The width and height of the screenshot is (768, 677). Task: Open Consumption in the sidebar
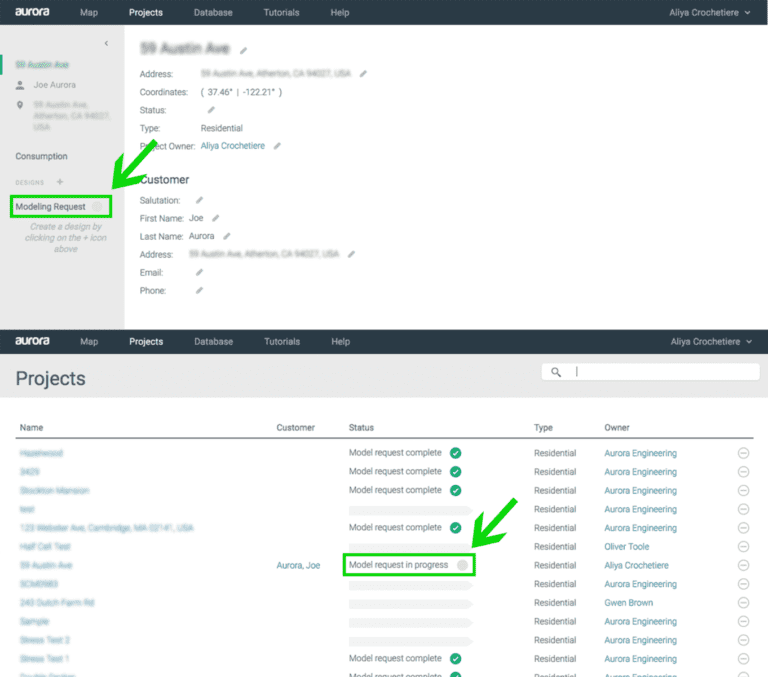click(41, 156)
